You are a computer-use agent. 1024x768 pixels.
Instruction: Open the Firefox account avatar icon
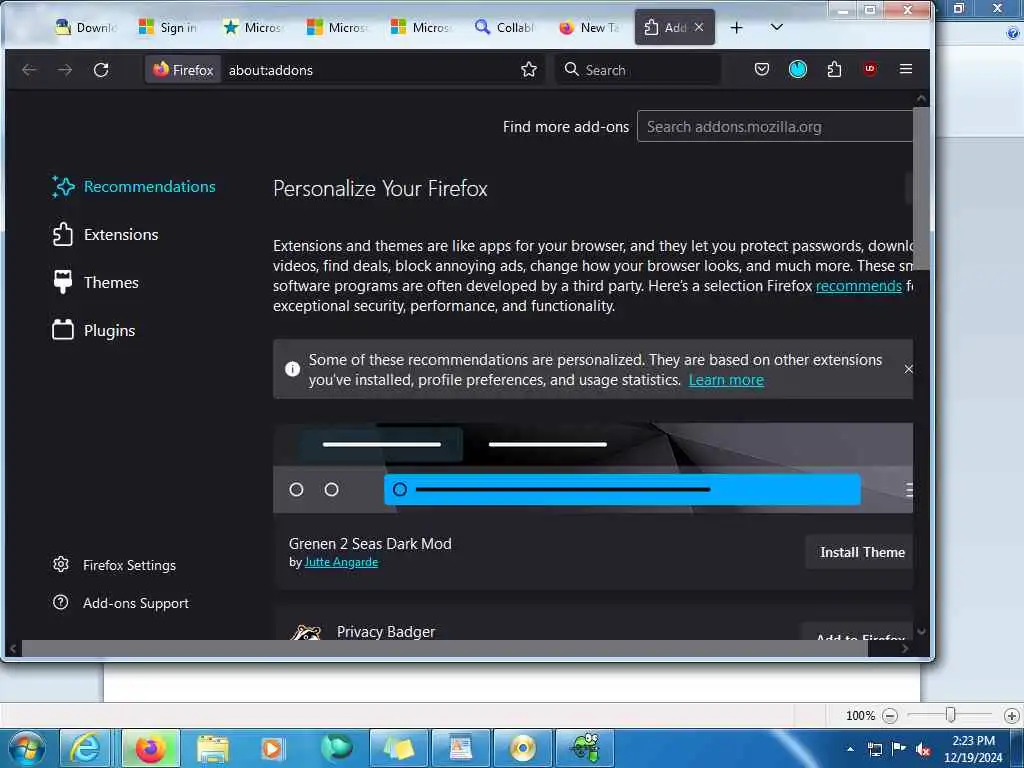point(797,69)
